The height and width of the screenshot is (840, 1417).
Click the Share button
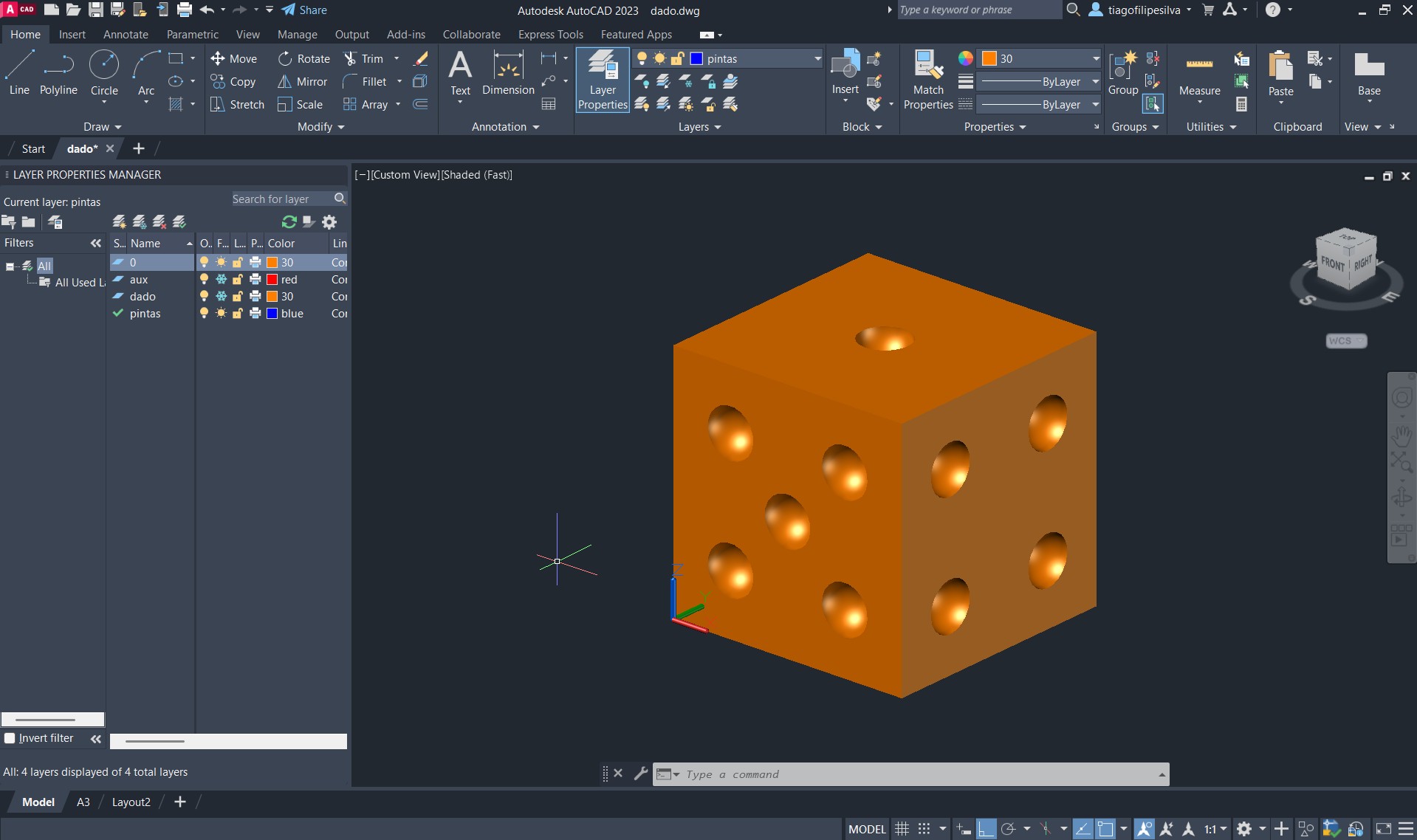pos(304,10)
